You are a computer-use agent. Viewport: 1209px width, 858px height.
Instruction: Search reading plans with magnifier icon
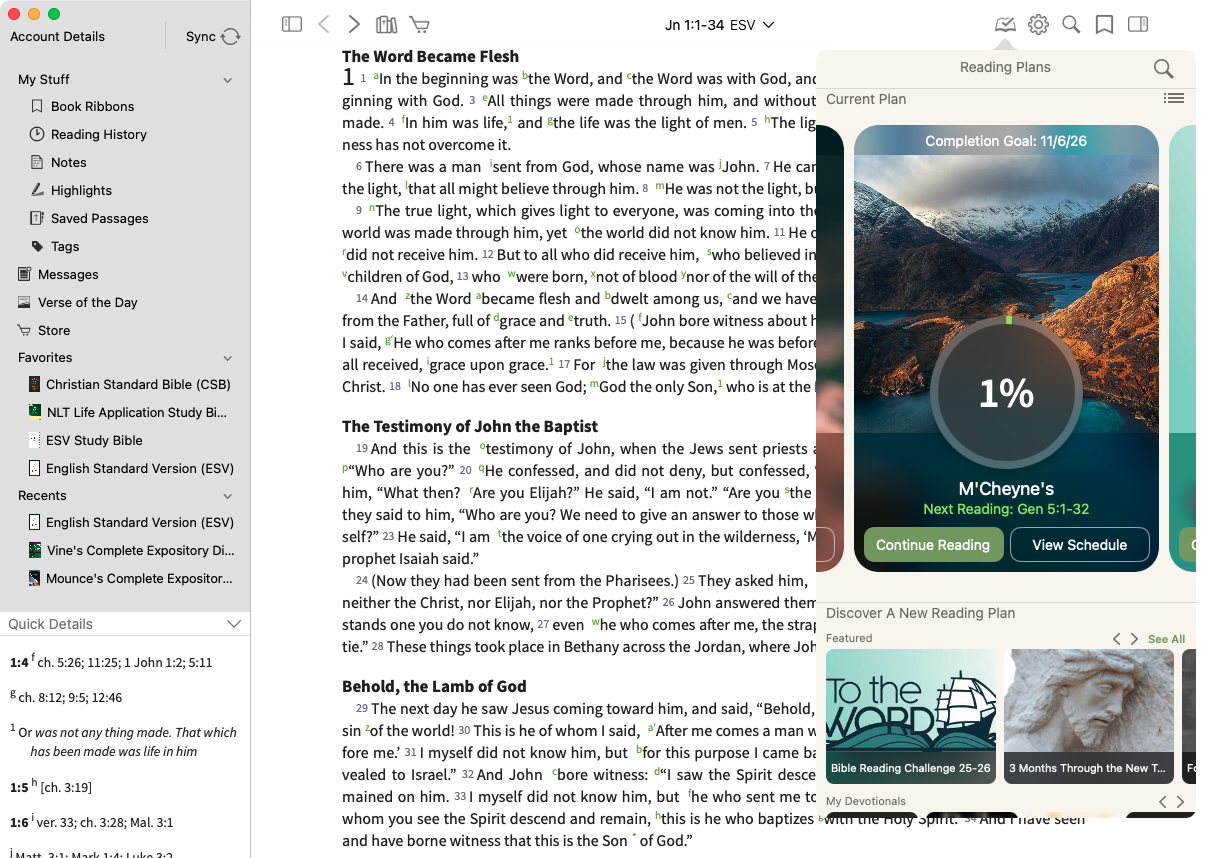click(1163, 68)
